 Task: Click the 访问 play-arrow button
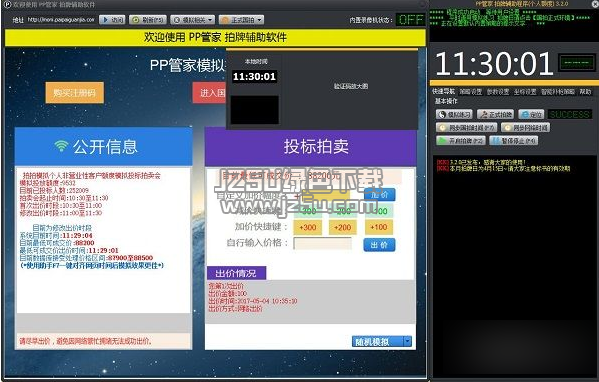112,20
